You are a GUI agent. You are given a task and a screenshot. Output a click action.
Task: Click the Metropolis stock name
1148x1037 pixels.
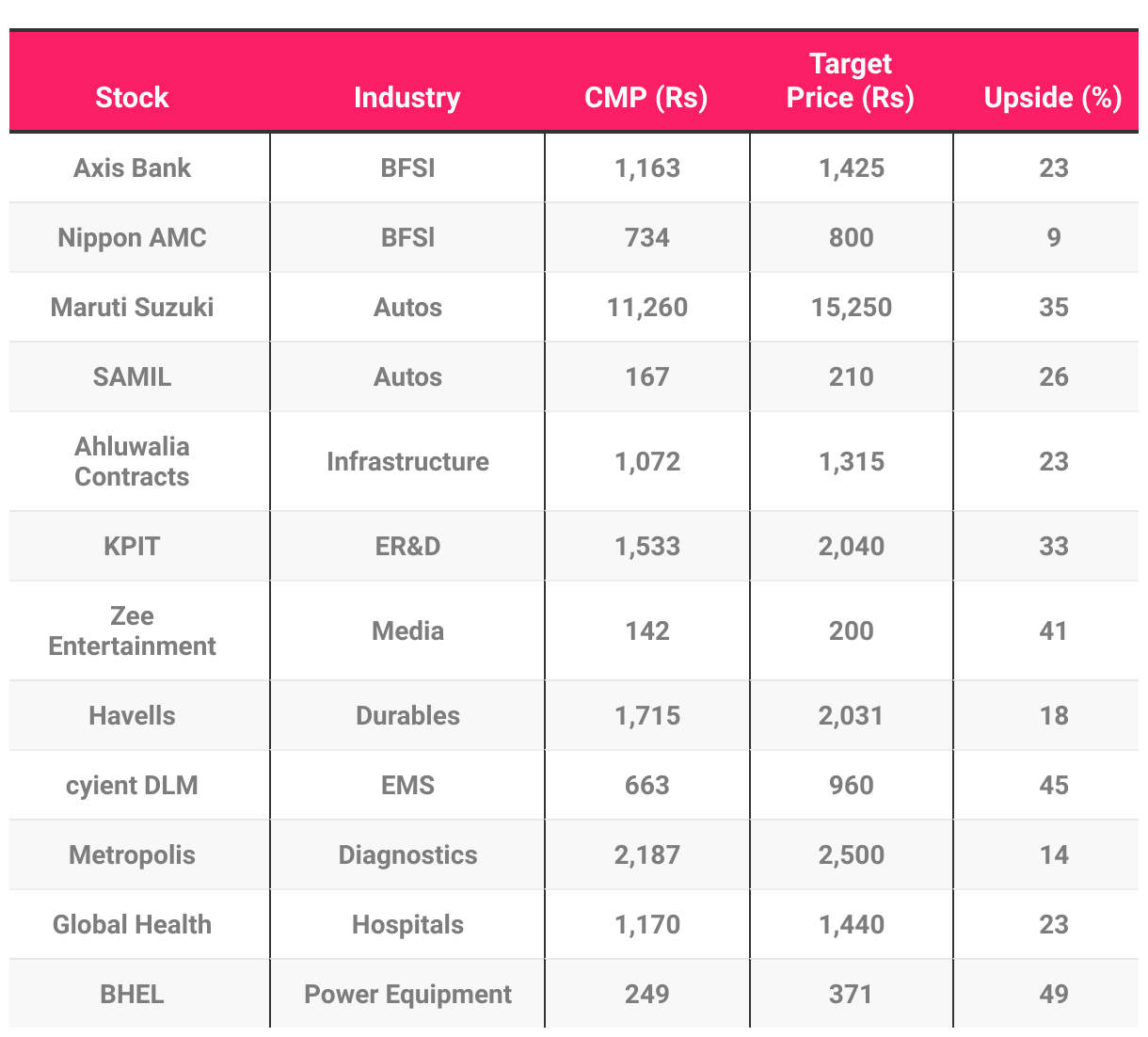pos(132,854)
